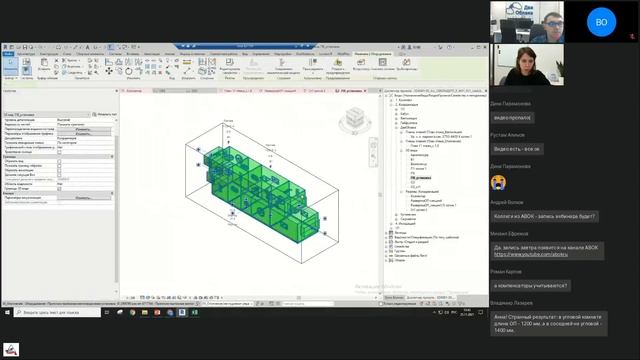Open Chrome from the taskbar
Viewport: 640px width, 360px height.
point(132,312)
